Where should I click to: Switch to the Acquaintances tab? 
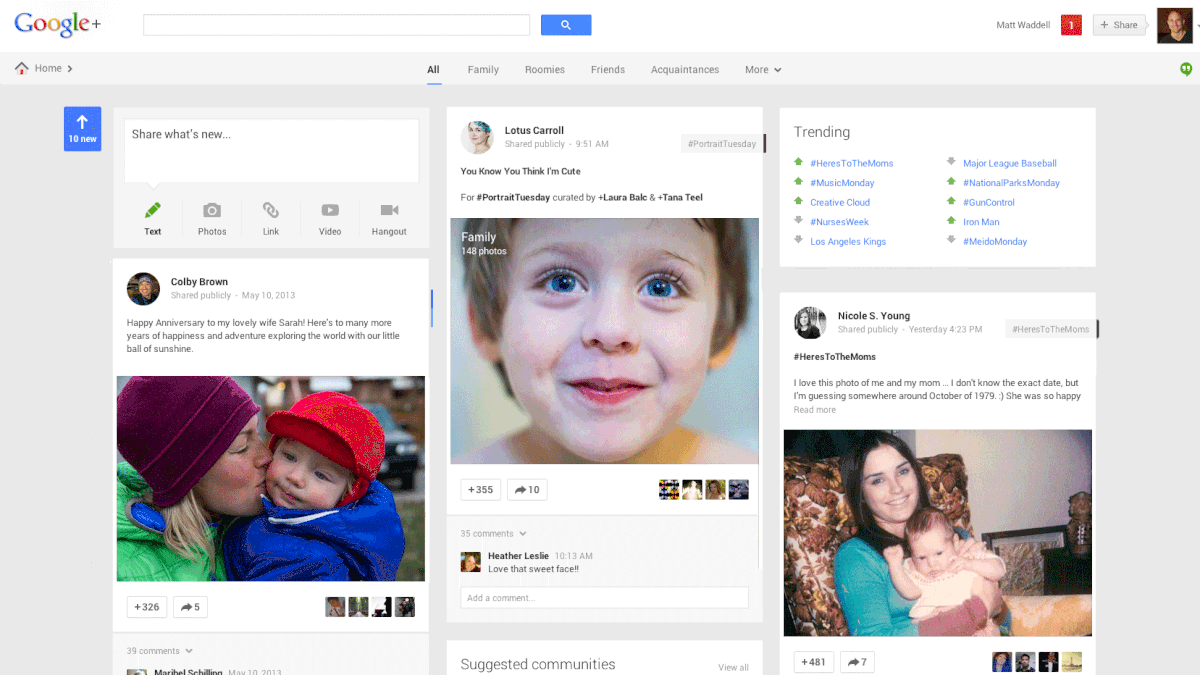(x=685, y=70)
